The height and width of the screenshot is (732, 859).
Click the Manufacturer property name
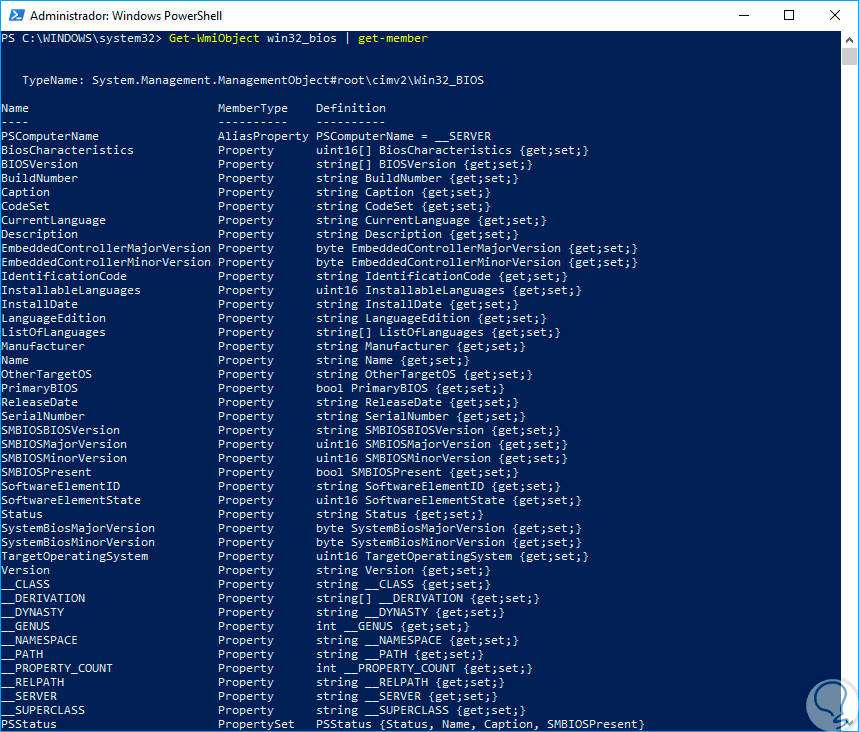pyautogui.click(x=43, y=346)
